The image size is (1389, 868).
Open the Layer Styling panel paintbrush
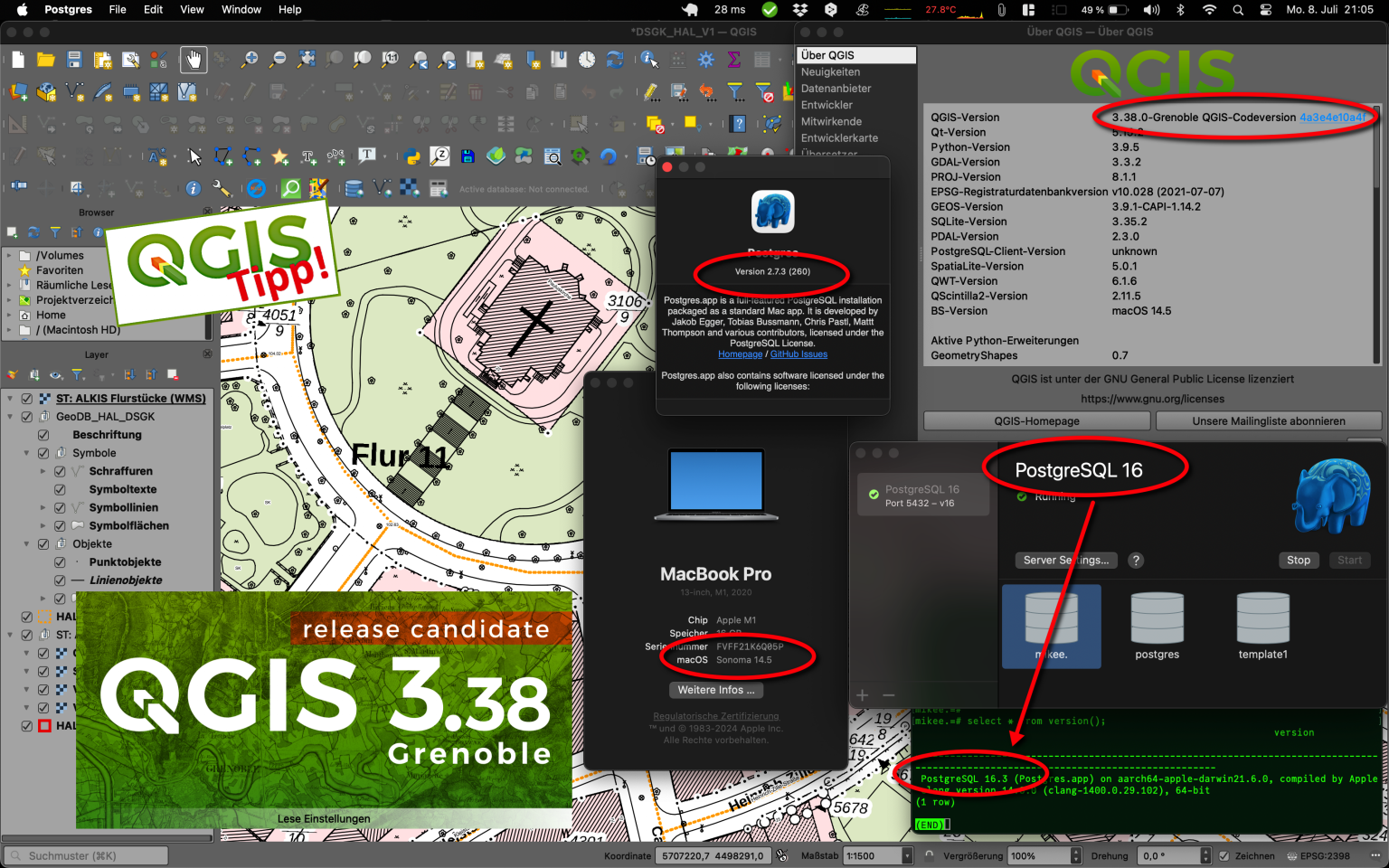click(12, 373)
